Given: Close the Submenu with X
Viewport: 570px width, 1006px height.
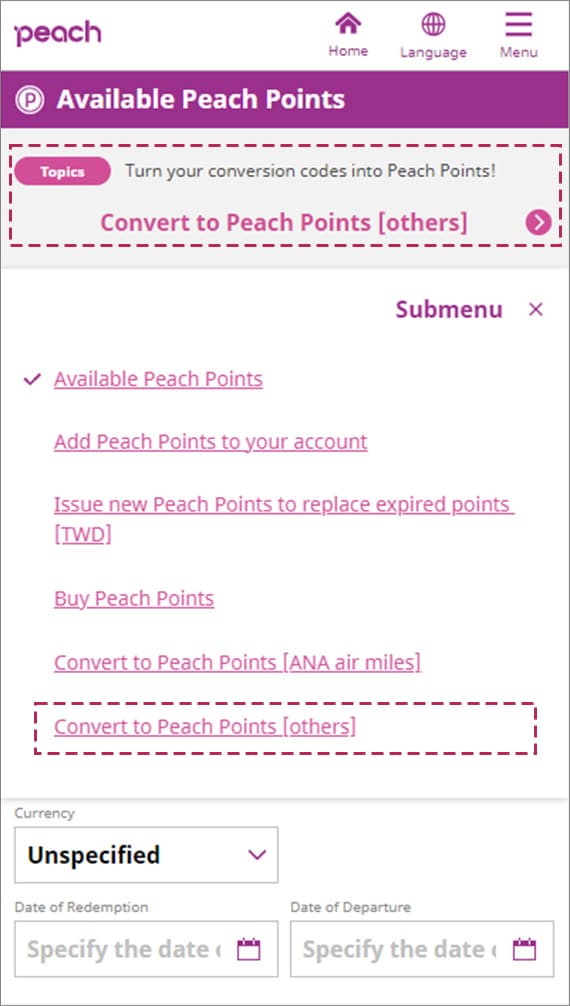Looking at the screenshot, I should 535,310.
